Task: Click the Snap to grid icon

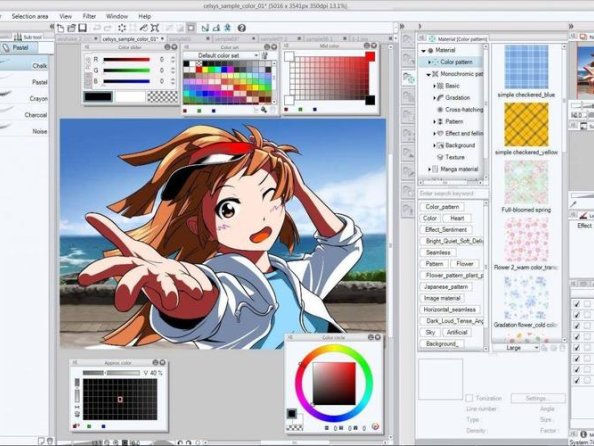Action: (227, 28)
